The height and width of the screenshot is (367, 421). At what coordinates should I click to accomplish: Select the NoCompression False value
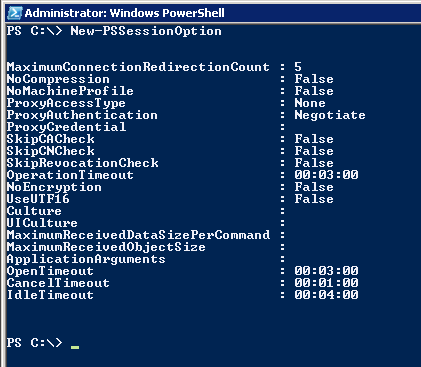314,79
